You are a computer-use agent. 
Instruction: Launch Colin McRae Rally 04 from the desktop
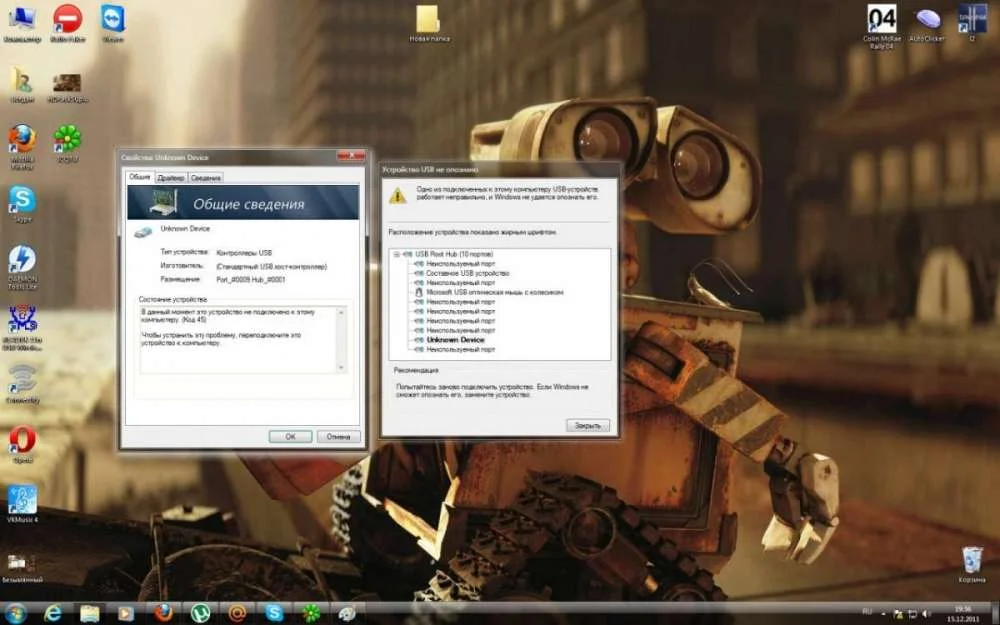[882, 26]
